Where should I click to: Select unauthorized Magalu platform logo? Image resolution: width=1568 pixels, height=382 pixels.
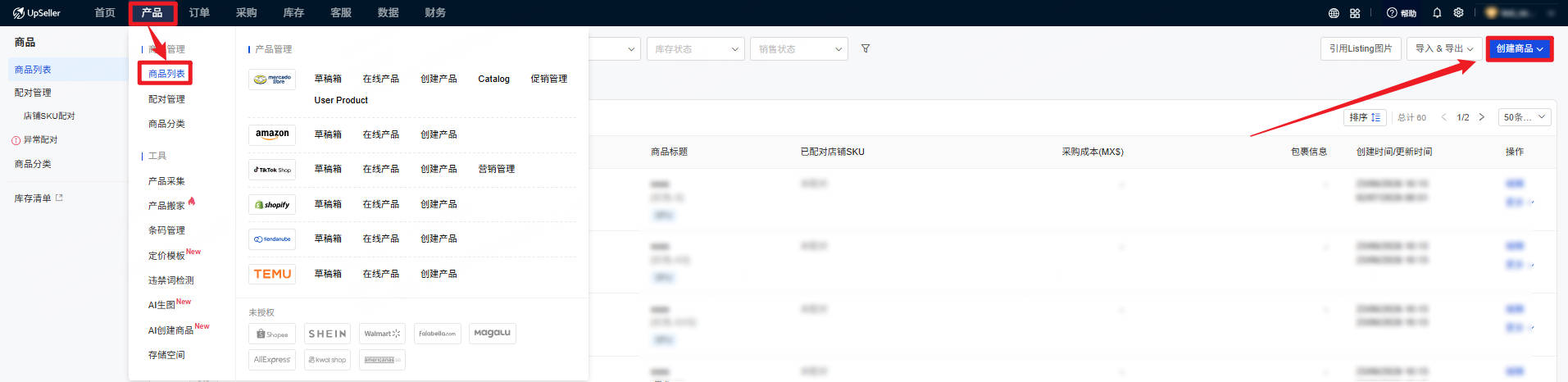tap(493, 334)
